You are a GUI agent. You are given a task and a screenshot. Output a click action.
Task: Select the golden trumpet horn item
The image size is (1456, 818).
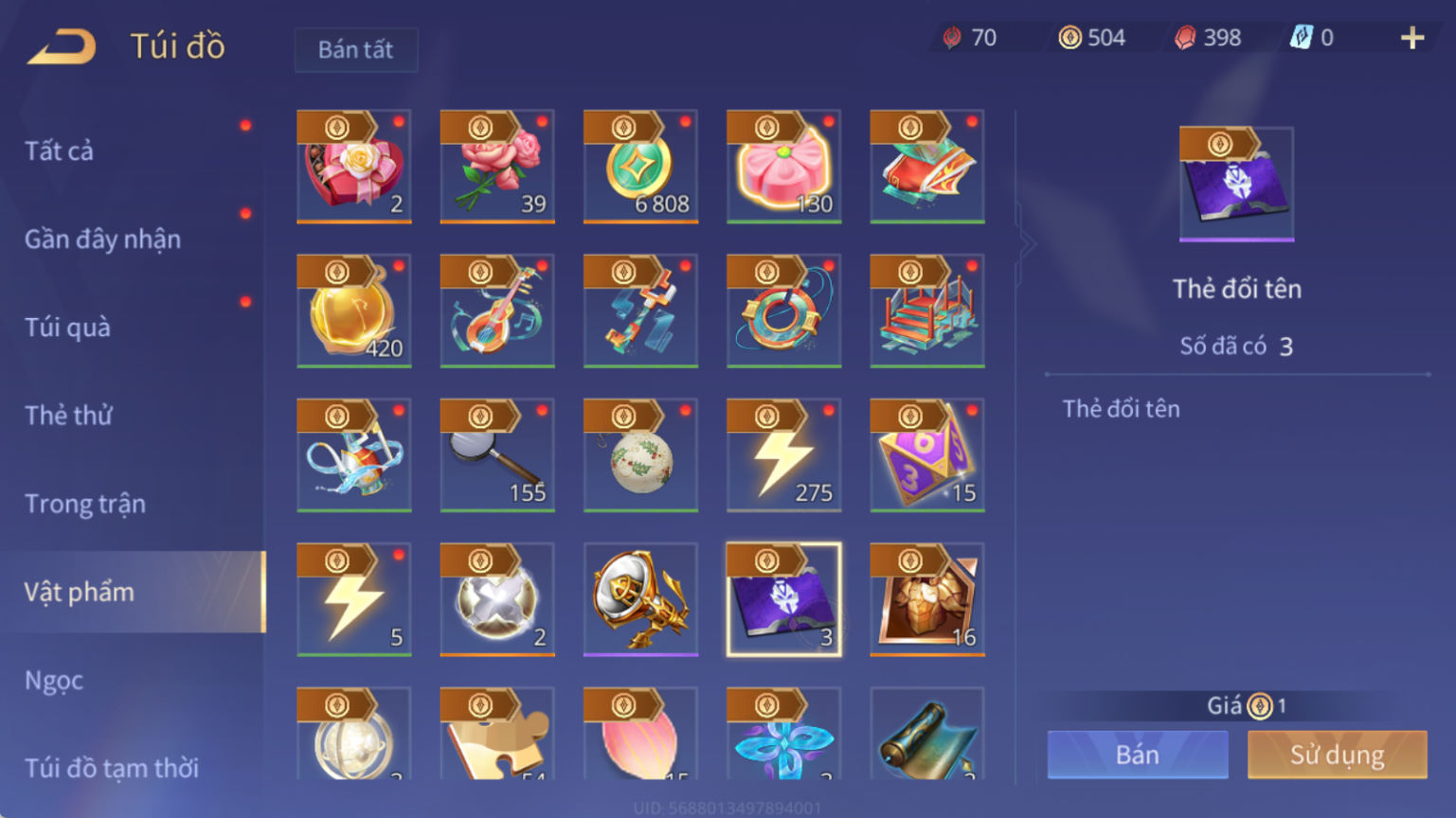coord(640,599)
